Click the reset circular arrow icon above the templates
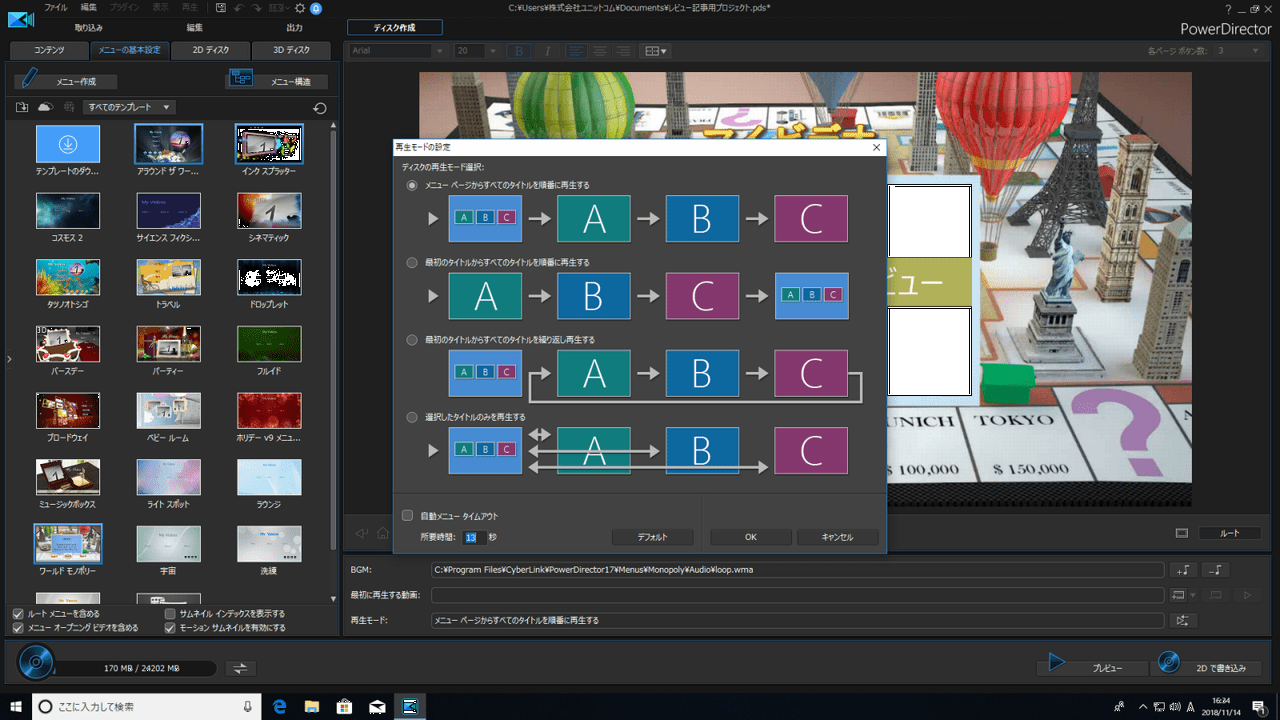Viewport: 1280px width, 720px height. (319, 108)
